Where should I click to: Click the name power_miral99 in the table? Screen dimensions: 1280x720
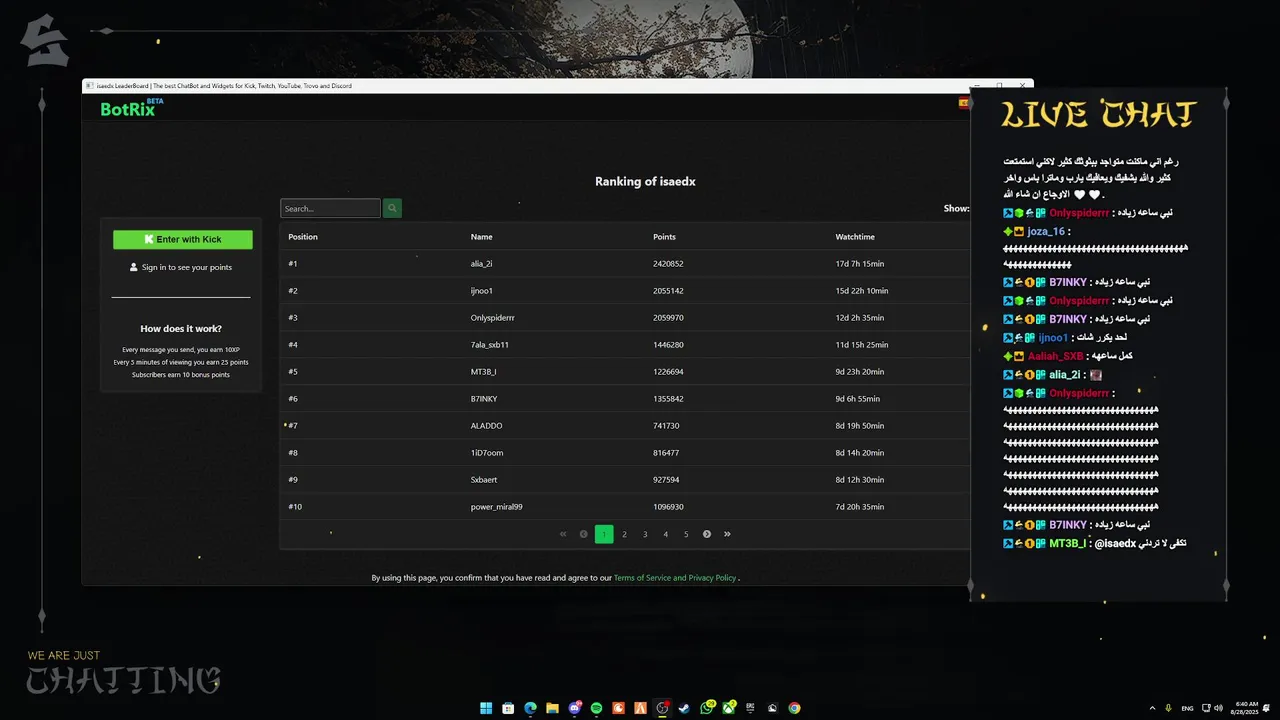497,507
